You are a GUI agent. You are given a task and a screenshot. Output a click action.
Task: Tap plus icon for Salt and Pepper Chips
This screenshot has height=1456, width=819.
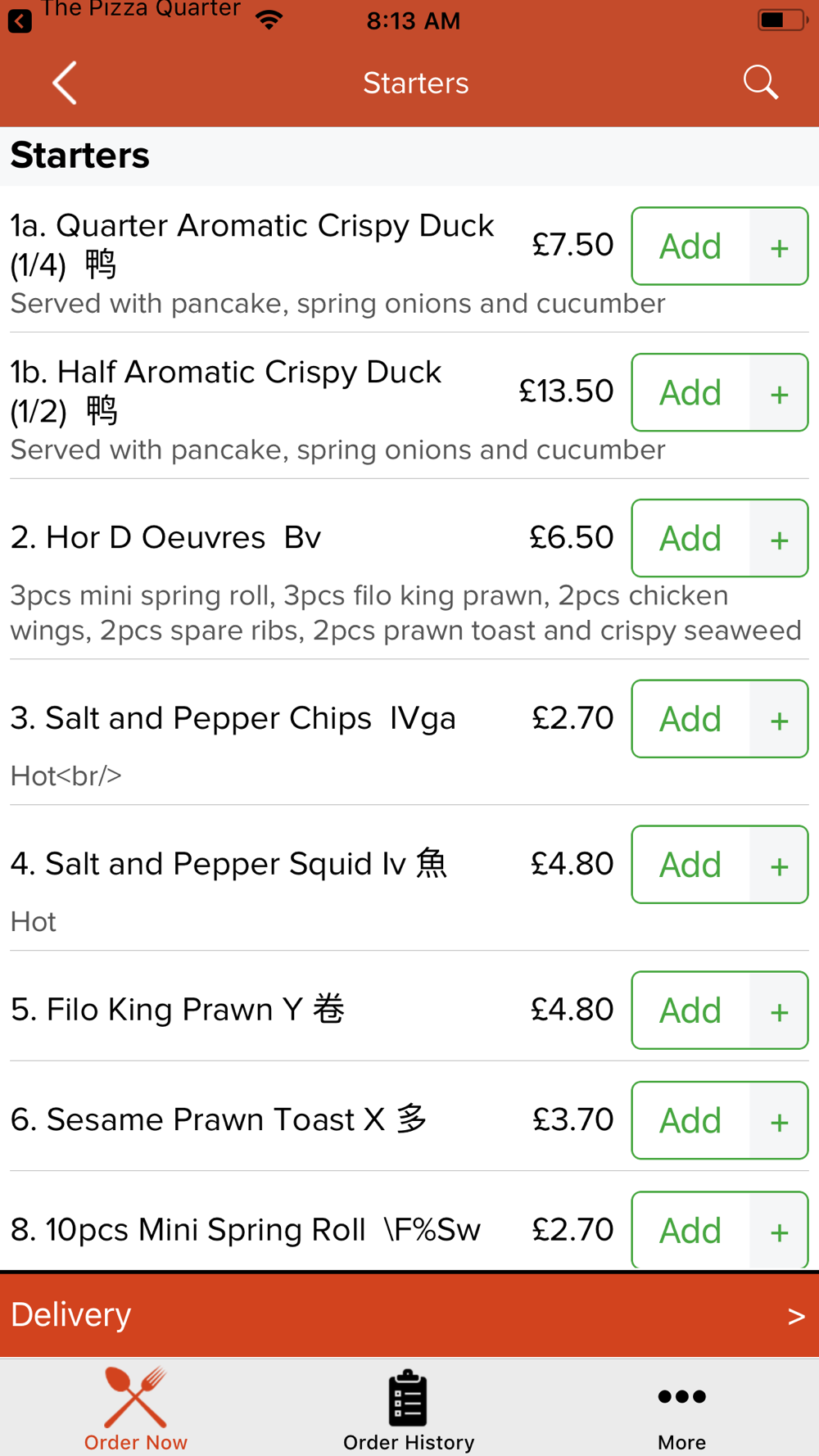[779, 719]
